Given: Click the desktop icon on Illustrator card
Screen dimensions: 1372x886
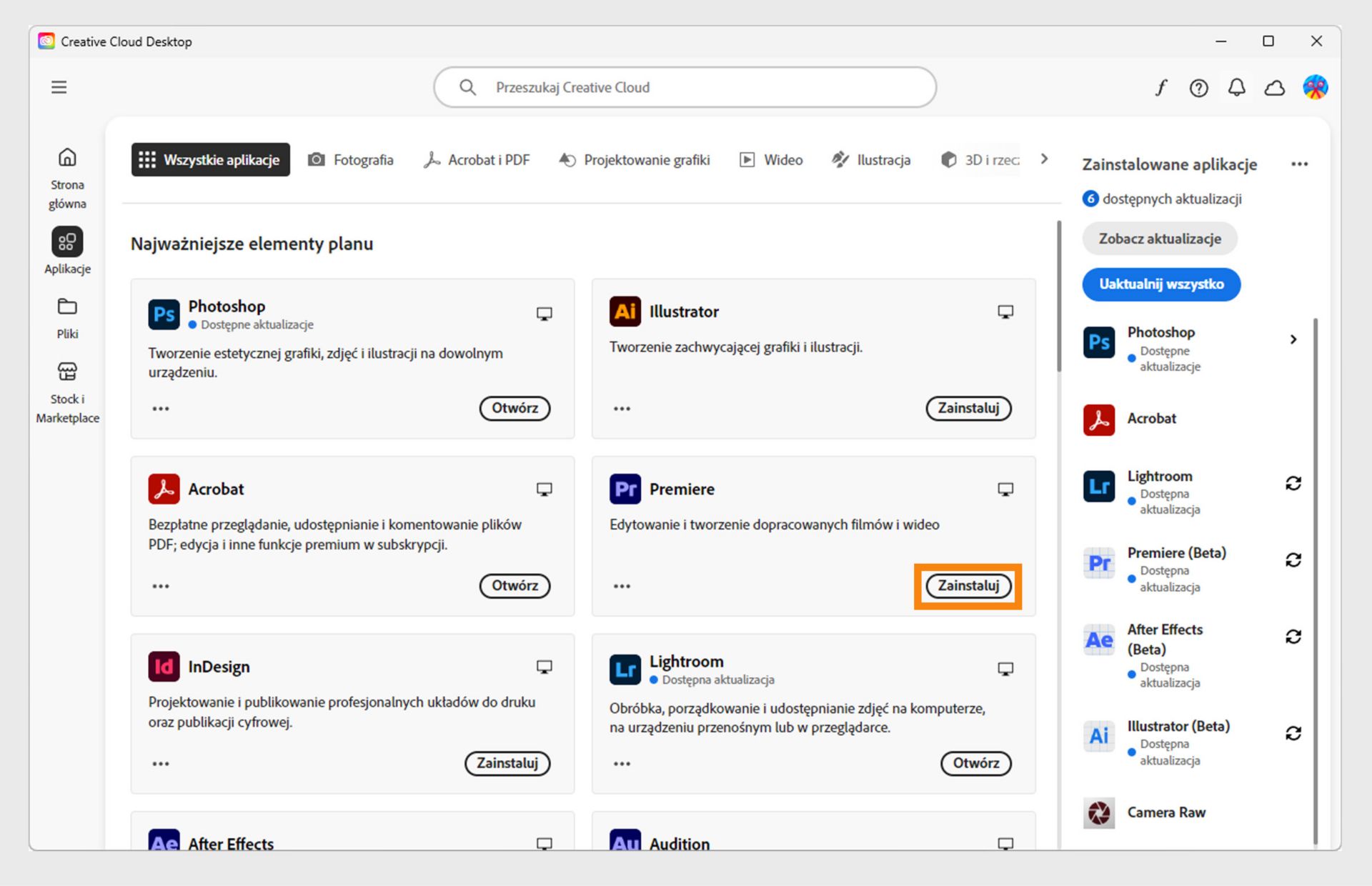Looking at the screenshot, I should (1005, 312).
